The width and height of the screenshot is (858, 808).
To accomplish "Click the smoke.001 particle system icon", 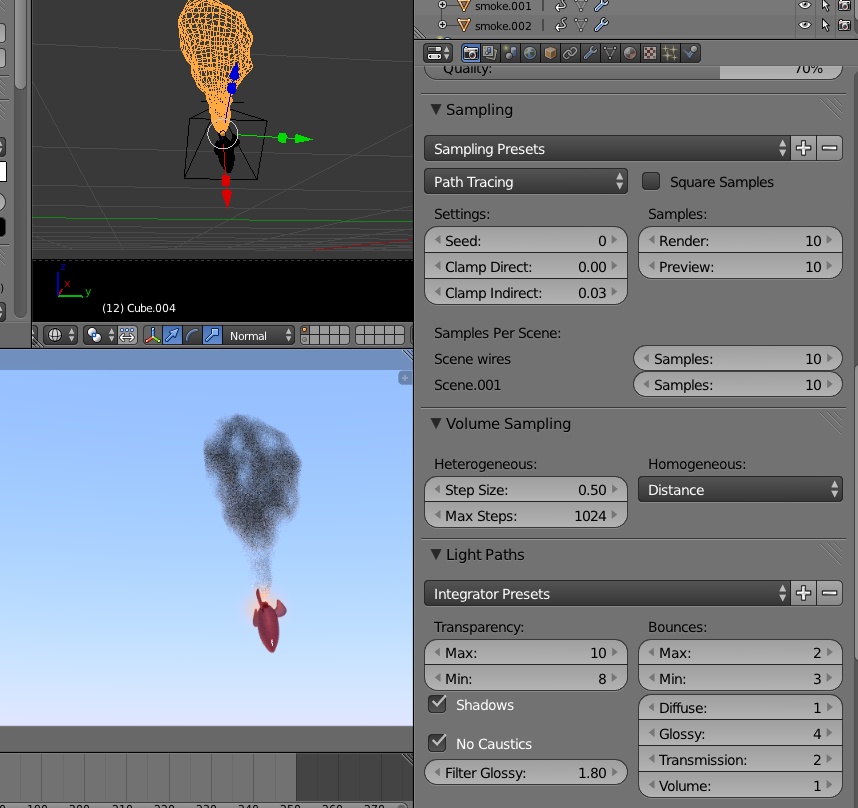I will (561, 6).
